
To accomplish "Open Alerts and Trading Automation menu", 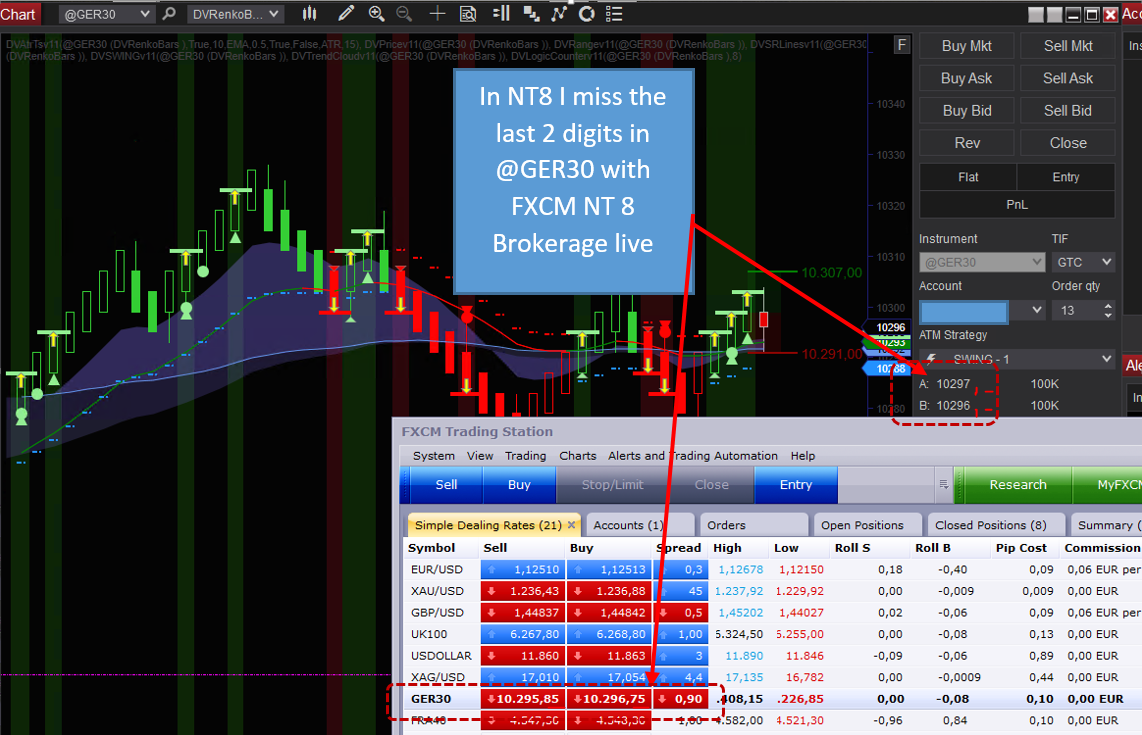I will click(693, 456).
